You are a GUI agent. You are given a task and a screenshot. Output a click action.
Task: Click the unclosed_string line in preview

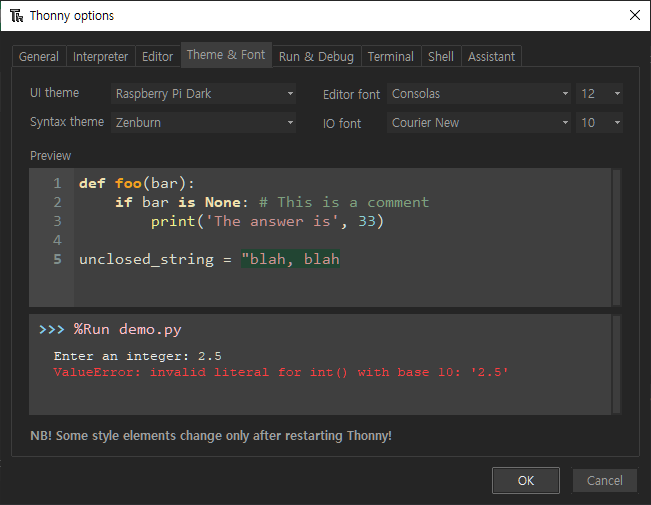coord(209,259)
